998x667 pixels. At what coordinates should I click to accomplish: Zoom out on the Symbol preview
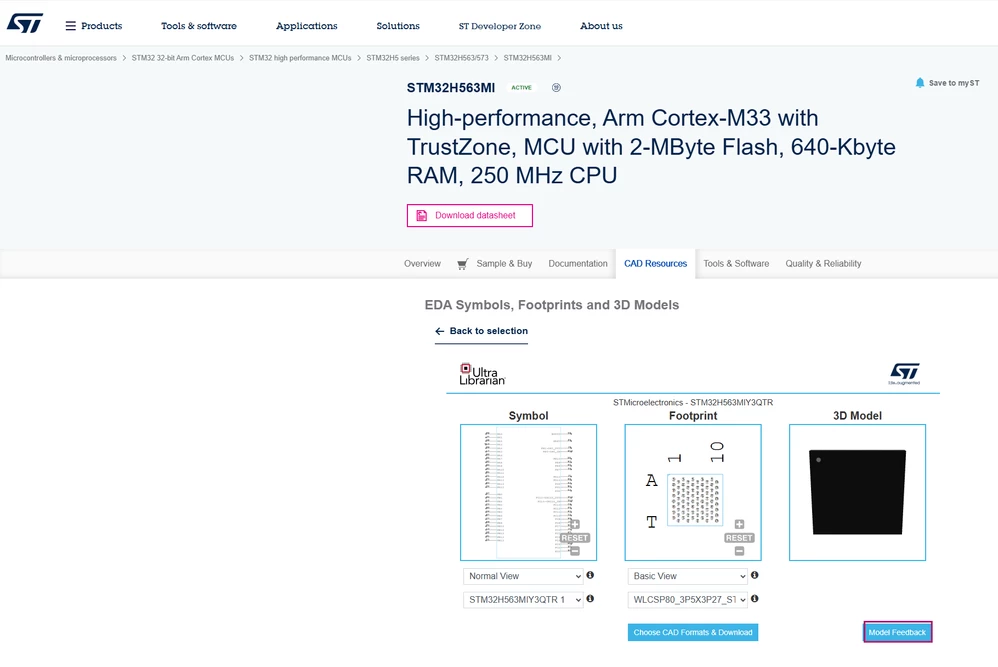(x=575, y=551)
